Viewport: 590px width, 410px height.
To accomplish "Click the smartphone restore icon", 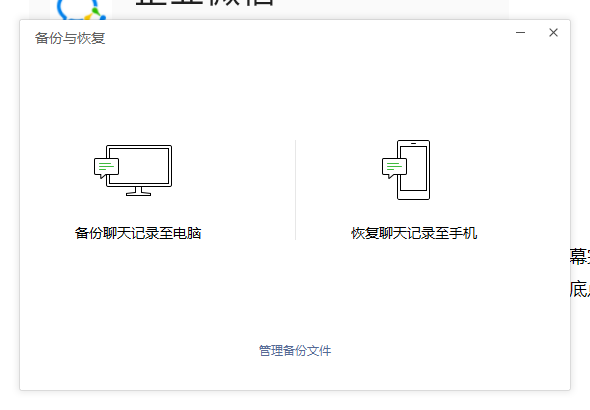I will pos(406,170).
